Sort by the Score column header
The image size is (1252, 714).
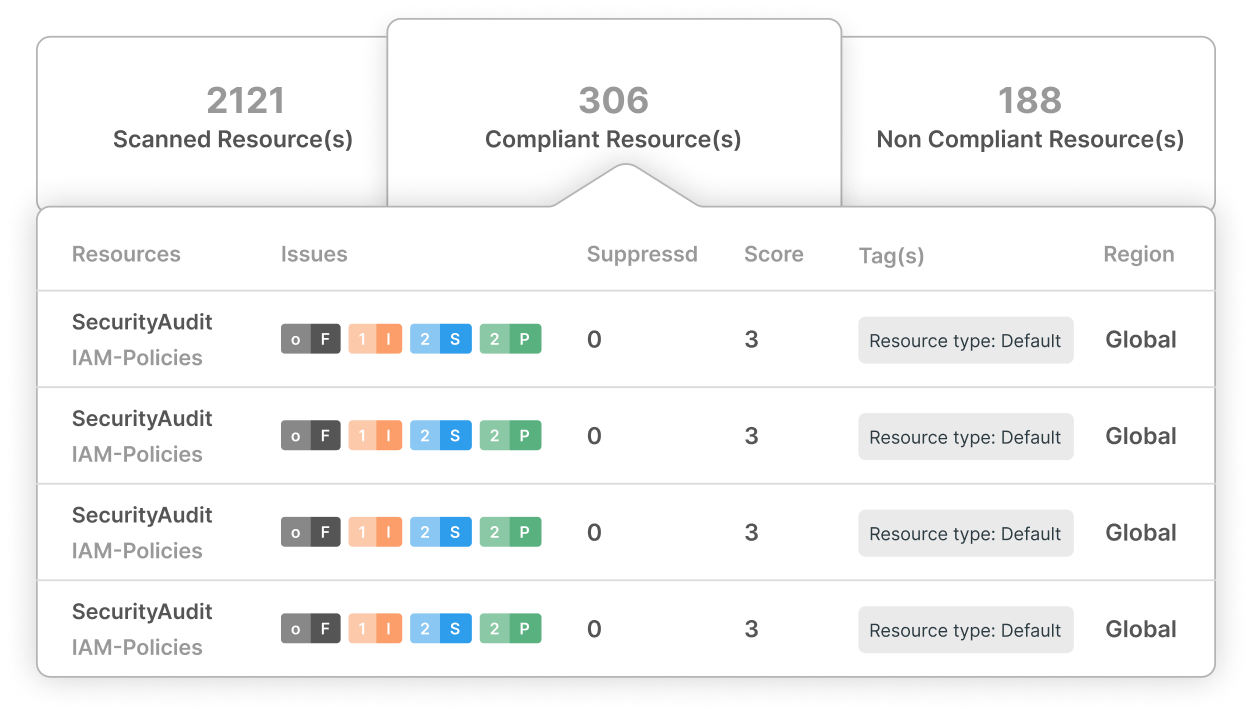pyautogui.click(x=773, y=254)
